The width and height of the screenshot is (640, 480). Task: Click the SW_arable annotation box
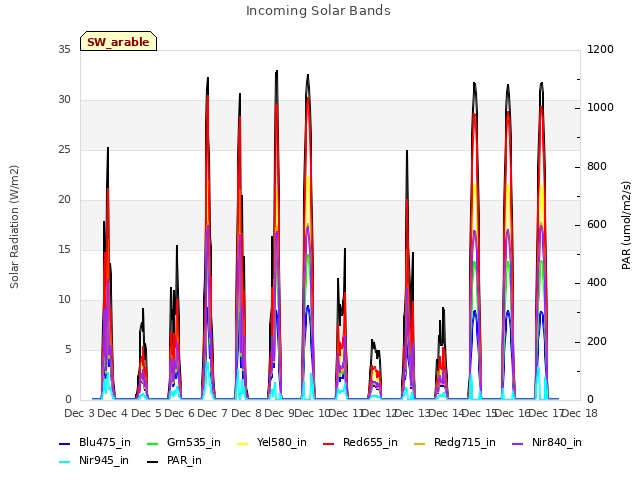pos(118,41)
